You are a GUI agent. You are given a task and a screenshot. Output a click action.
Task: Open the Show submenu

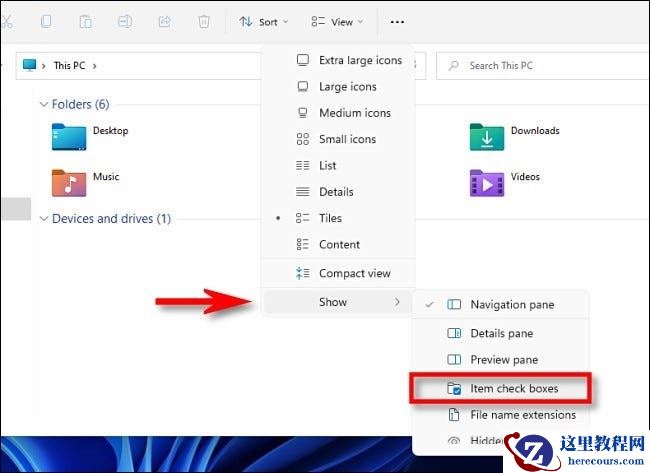[338, 302]
